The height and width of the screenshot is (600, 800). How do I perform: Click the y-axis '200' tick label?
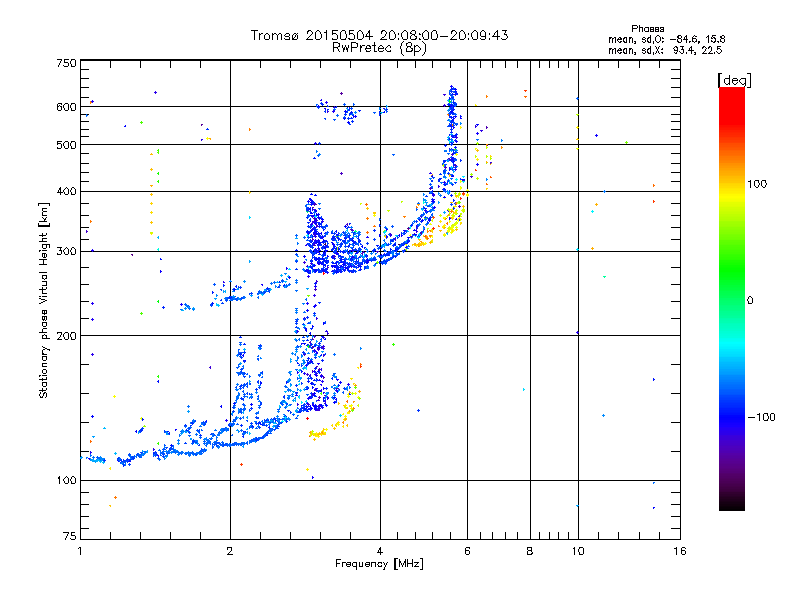point(66,336)
